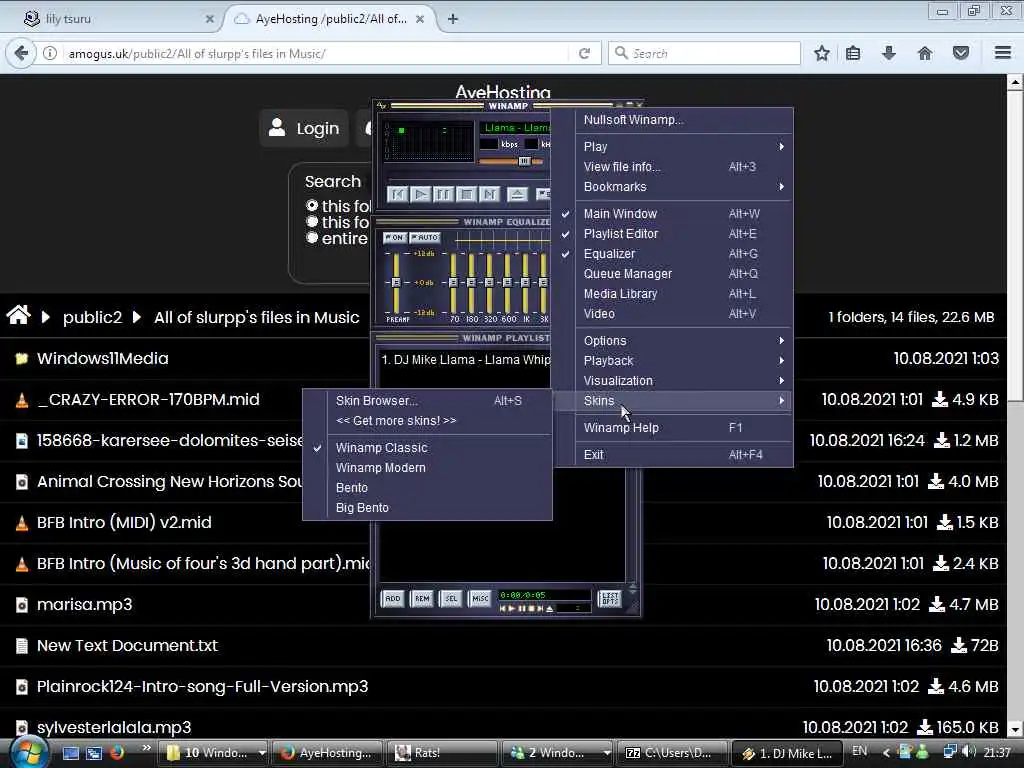Toggle Media Library in Winamp menu

point(673,294)
